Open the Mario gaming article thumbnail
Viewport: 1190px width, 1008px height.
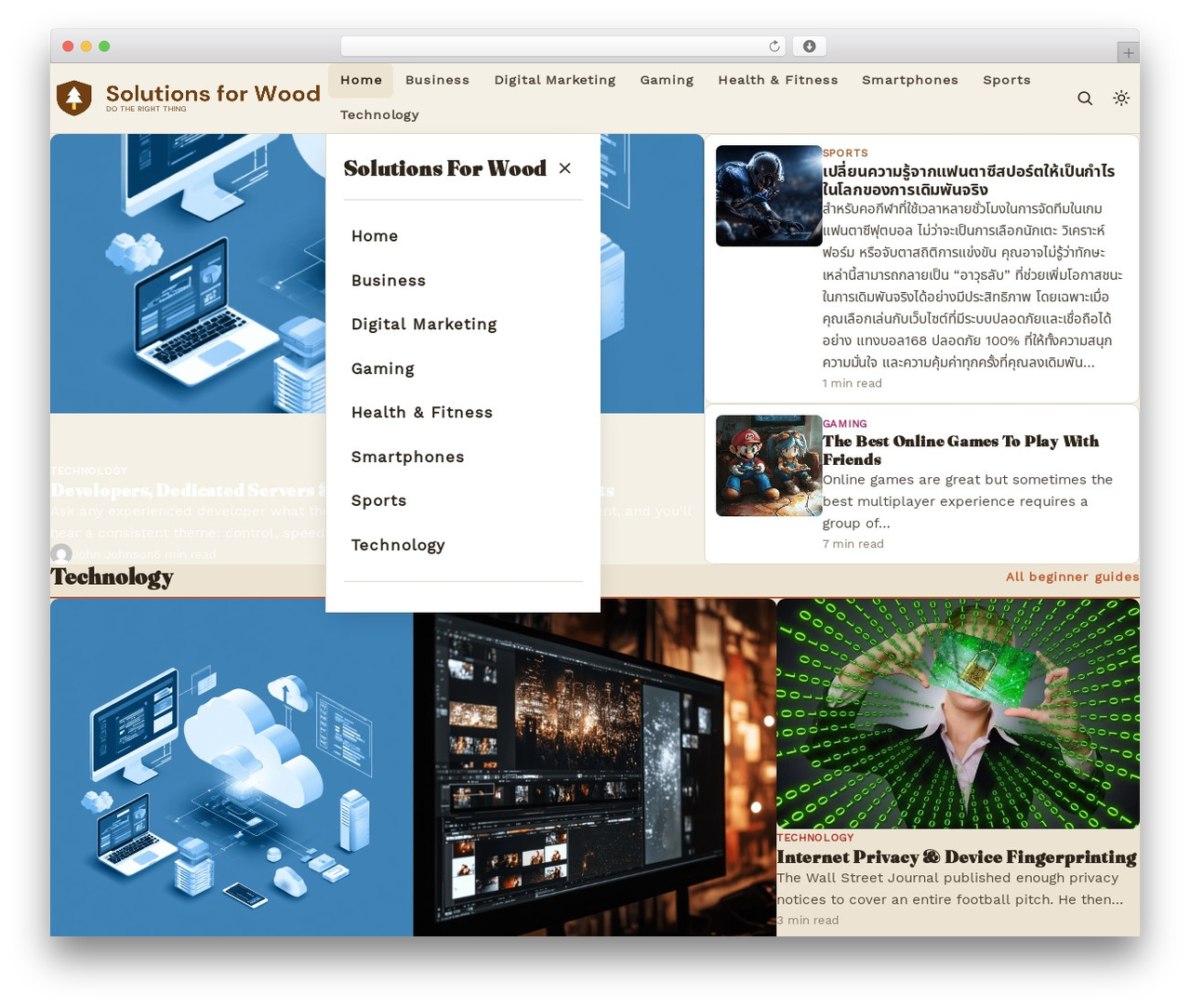pos(769,466)
